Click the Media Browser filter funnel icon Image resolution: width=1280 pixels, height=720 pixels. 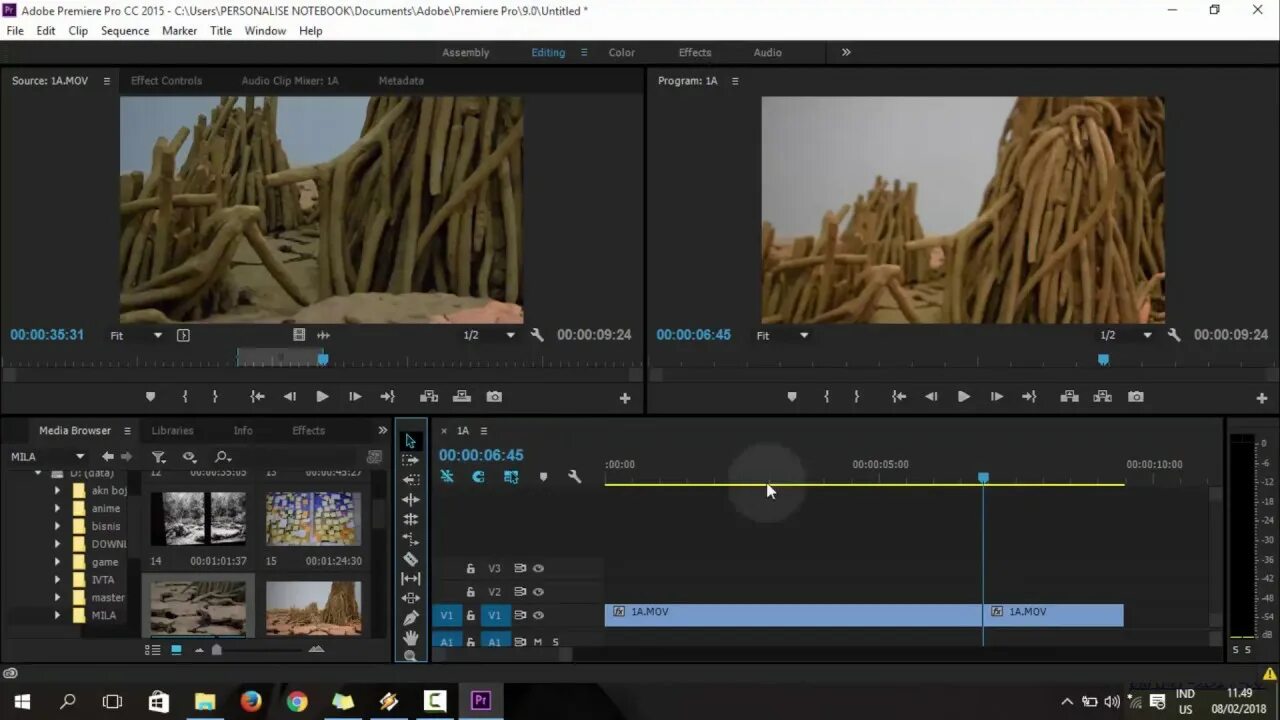pos(158,457)
